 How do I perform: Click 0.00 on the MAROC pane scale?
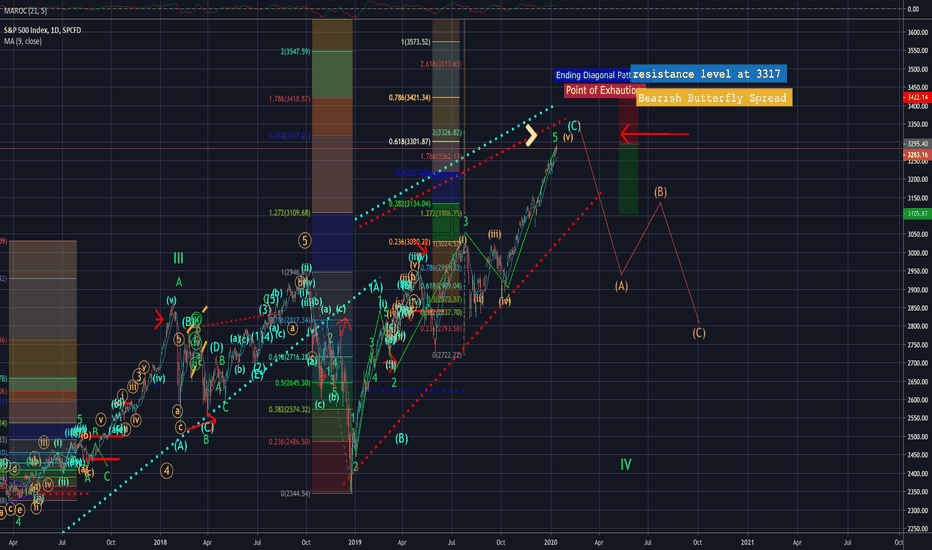coord(912,9)
